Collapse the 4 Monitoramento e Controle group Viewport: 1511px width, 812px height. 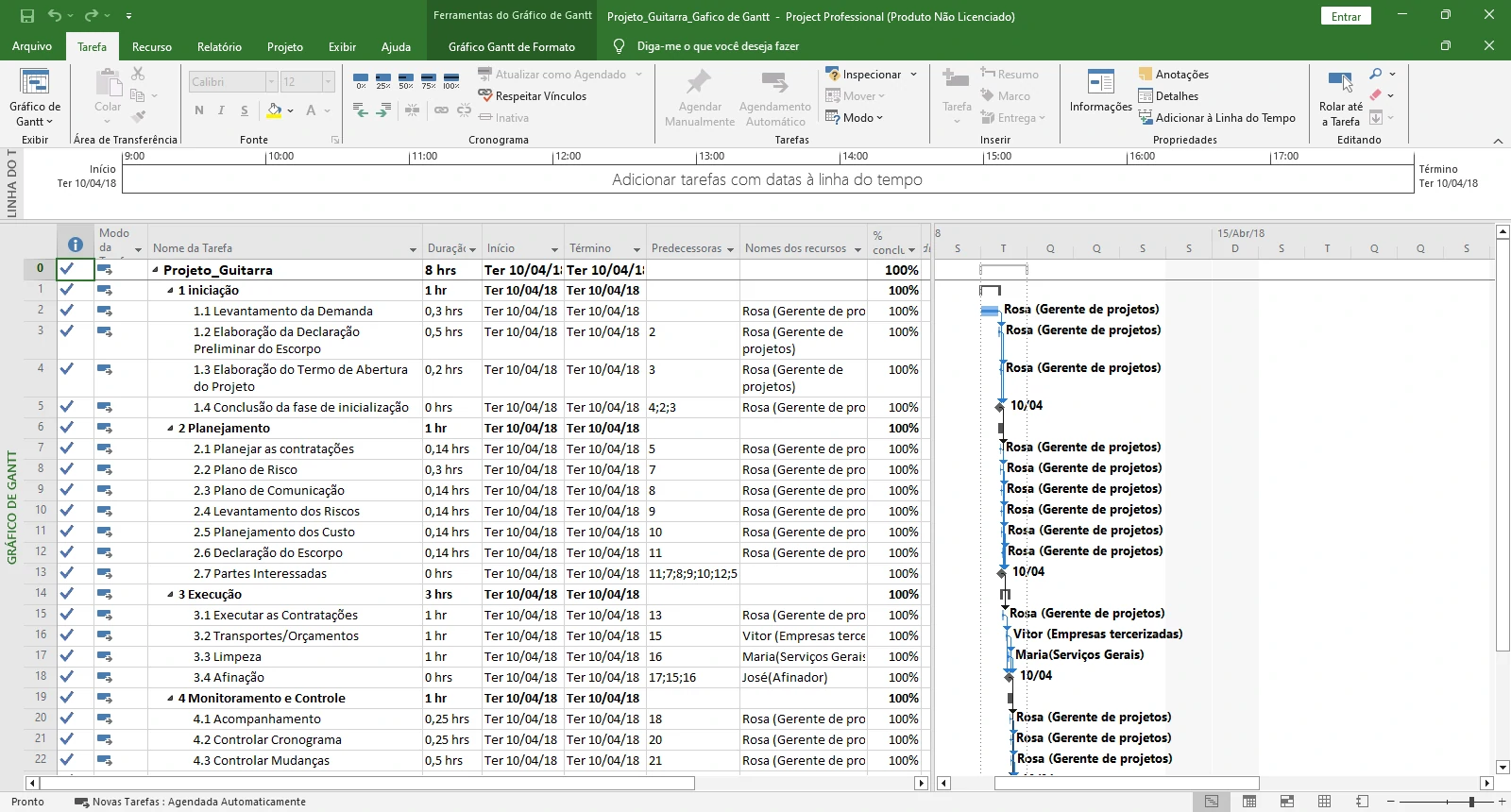(171, 699)
